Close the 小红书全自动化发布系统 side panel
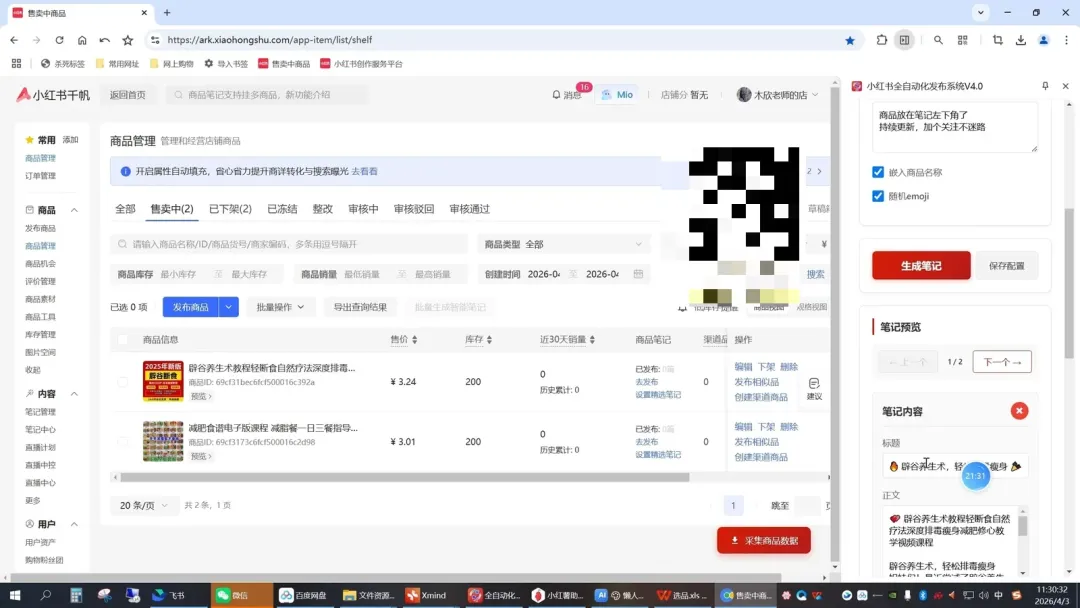Viewport: 1080px width, 608px height. [1066, 86]
